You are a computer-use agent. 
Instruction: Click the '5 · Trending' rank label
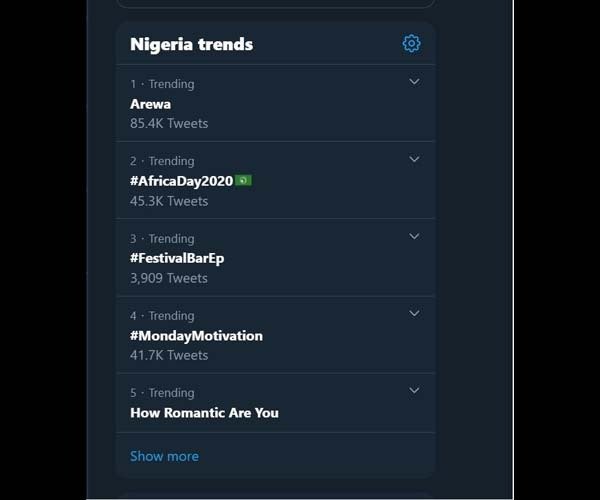pos(162,393)
